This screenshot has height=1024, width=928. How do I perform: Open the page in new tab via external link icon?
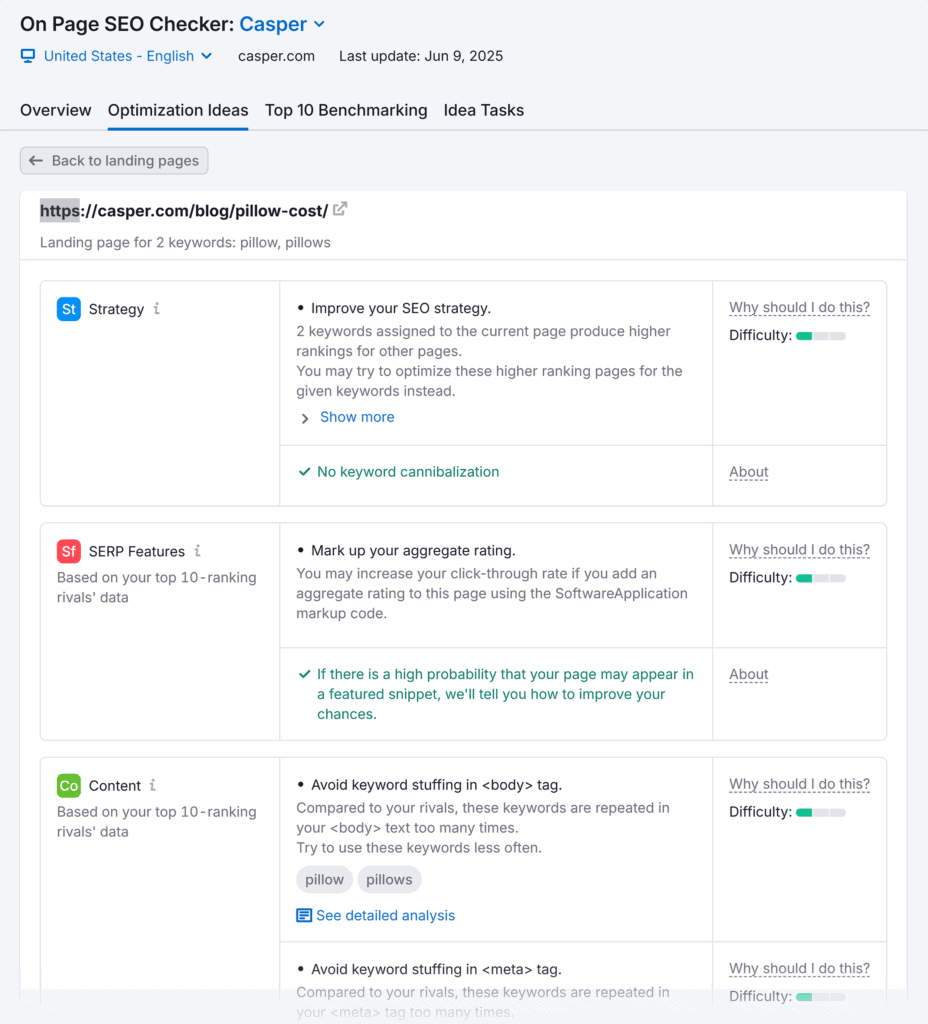click(340, 210)
